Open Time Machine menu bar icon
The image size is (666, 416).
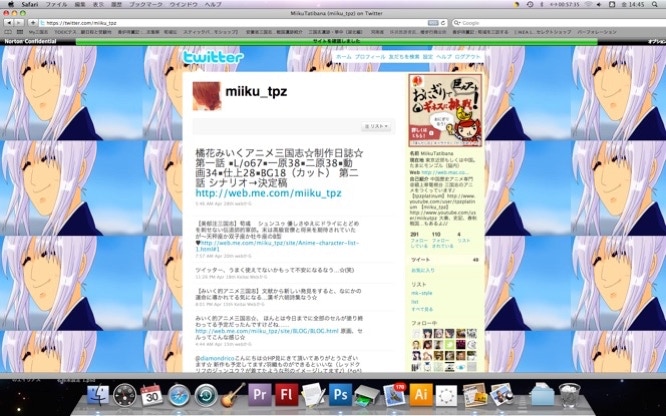click(530, 4)
